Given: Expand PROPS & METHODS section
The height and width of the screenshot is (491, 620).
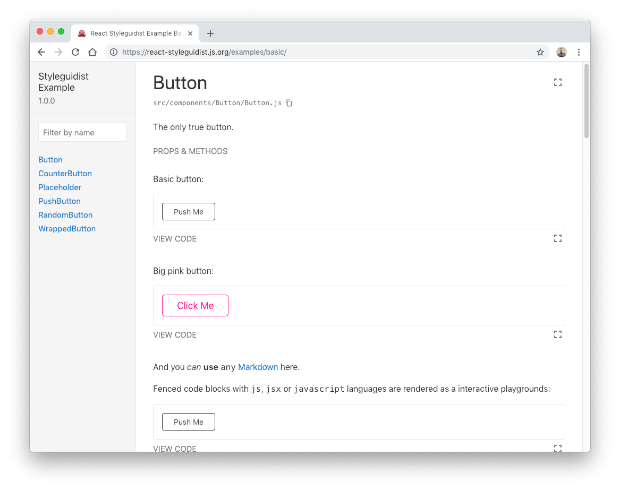Looking at the screenshot, I should (190, 151).
